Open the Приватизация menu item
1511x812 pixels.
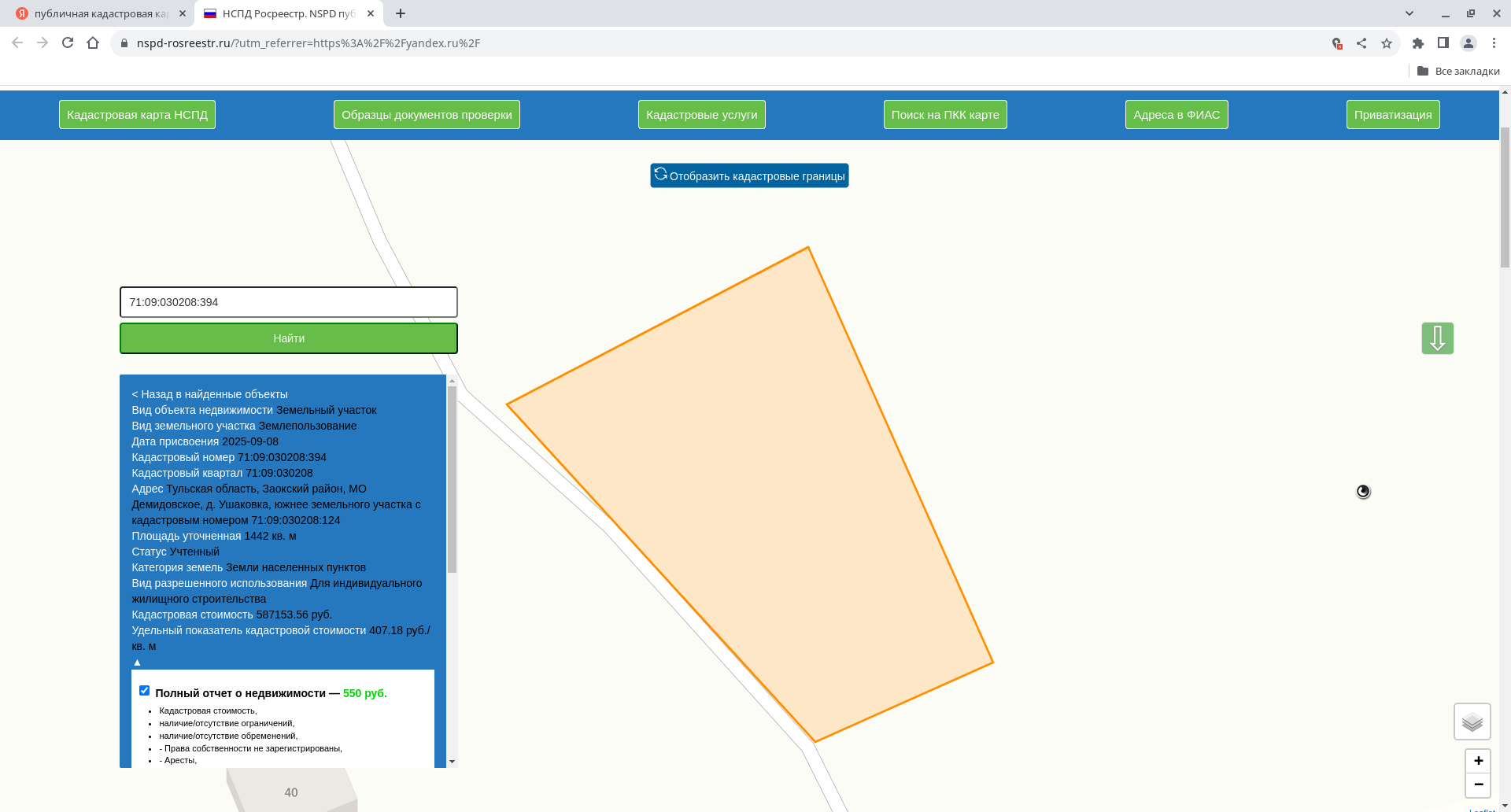tap(1392, 115)
